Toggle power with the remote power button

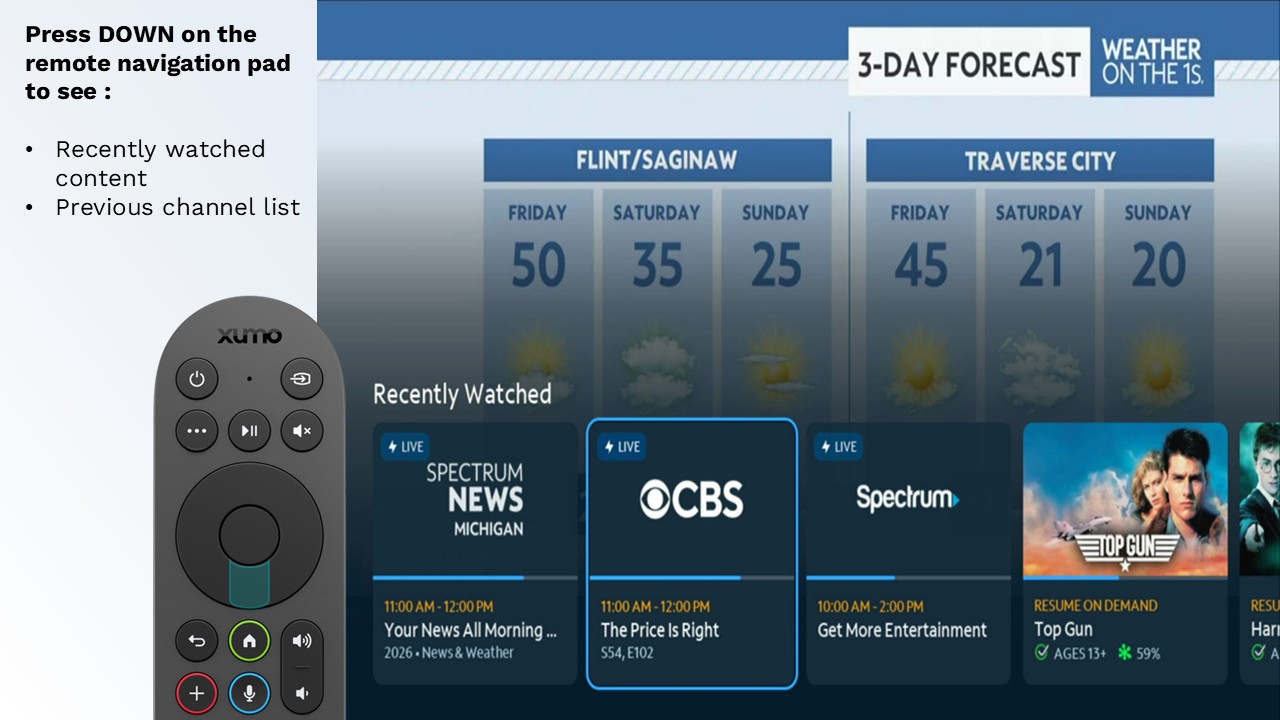click(x=196, y=378)
